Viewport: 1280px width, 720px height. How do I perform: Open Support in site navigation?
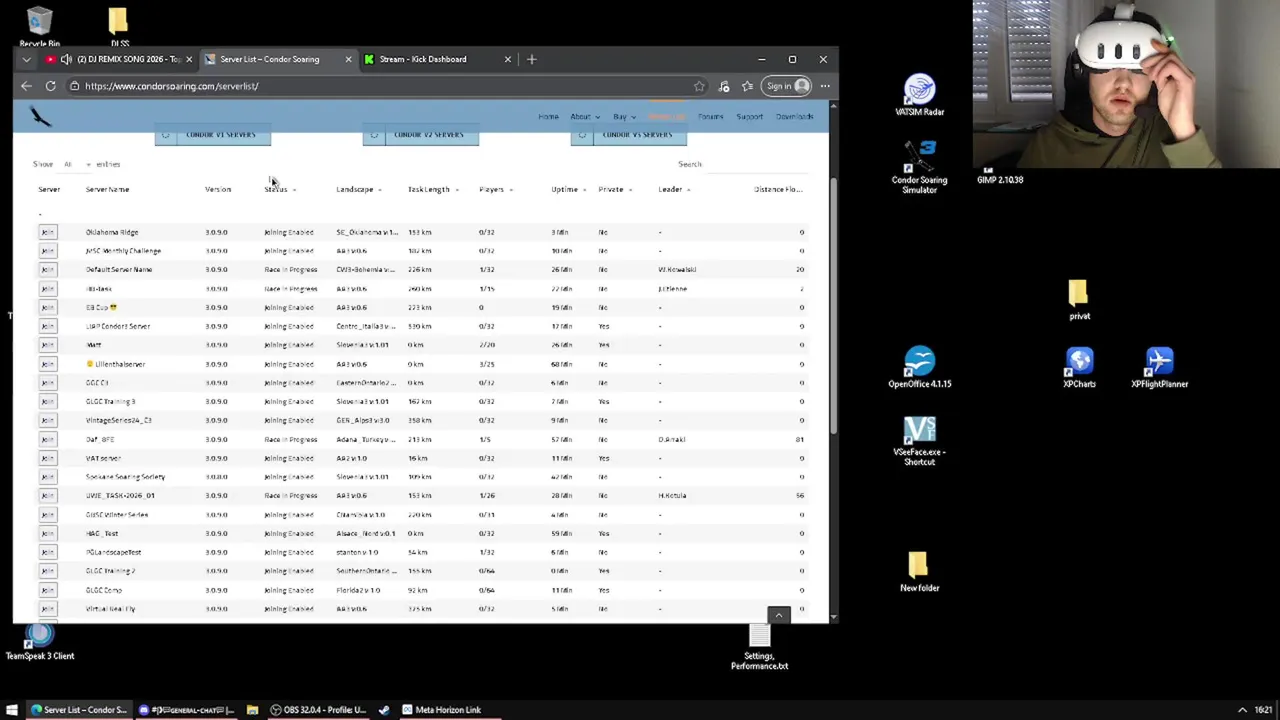(749, 117)
